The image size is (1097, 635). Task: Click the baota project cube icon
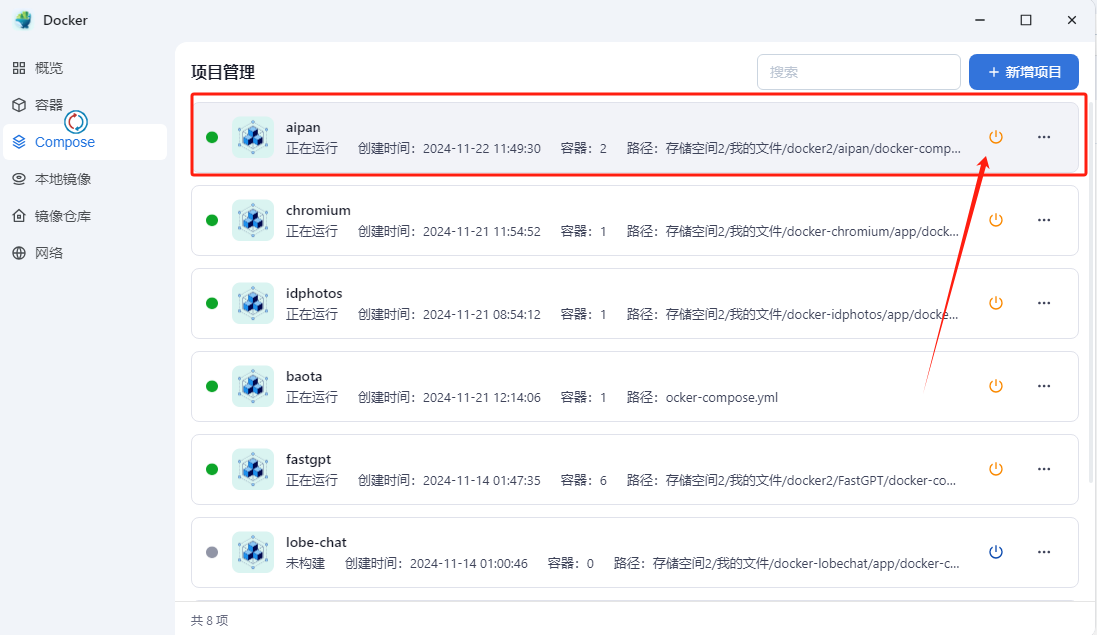pyautogui.click(x=253, y=386)
